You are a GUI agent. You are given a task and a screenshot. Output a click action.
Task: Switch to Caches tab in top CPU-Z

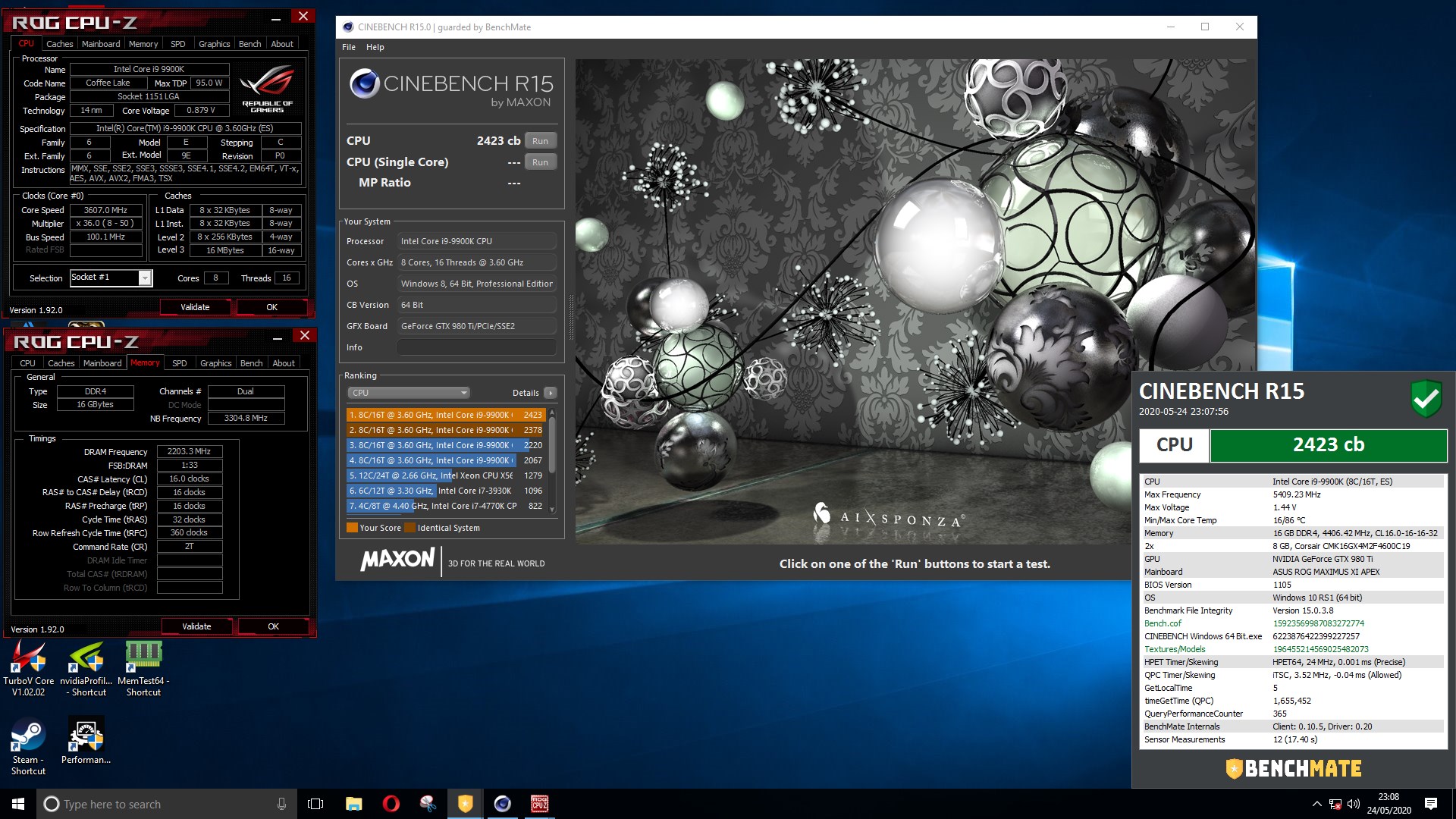pyautogui.click(x=60, y=44)
